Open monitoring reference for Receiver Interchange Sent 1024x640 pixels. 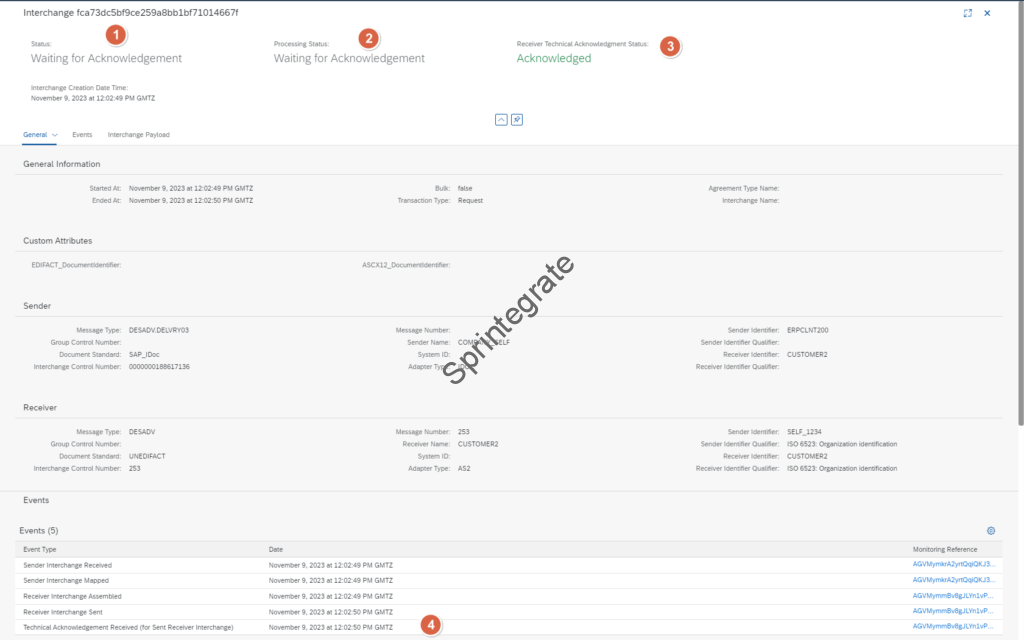click(x=953, y=610)
